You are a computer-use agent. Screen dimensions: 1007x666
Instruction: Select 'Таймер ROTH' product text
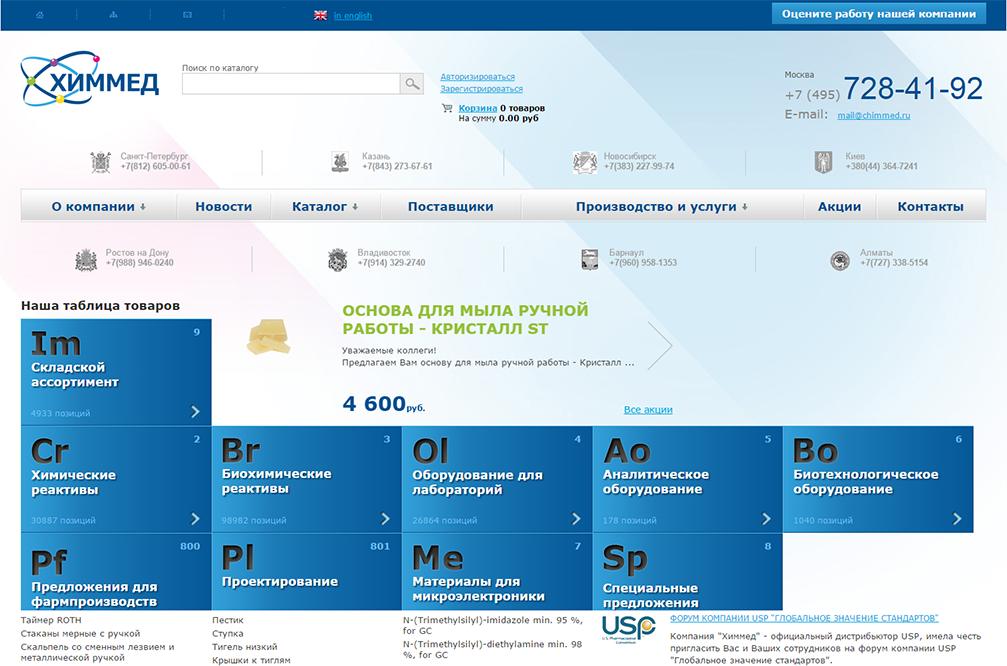click(51, 620)
